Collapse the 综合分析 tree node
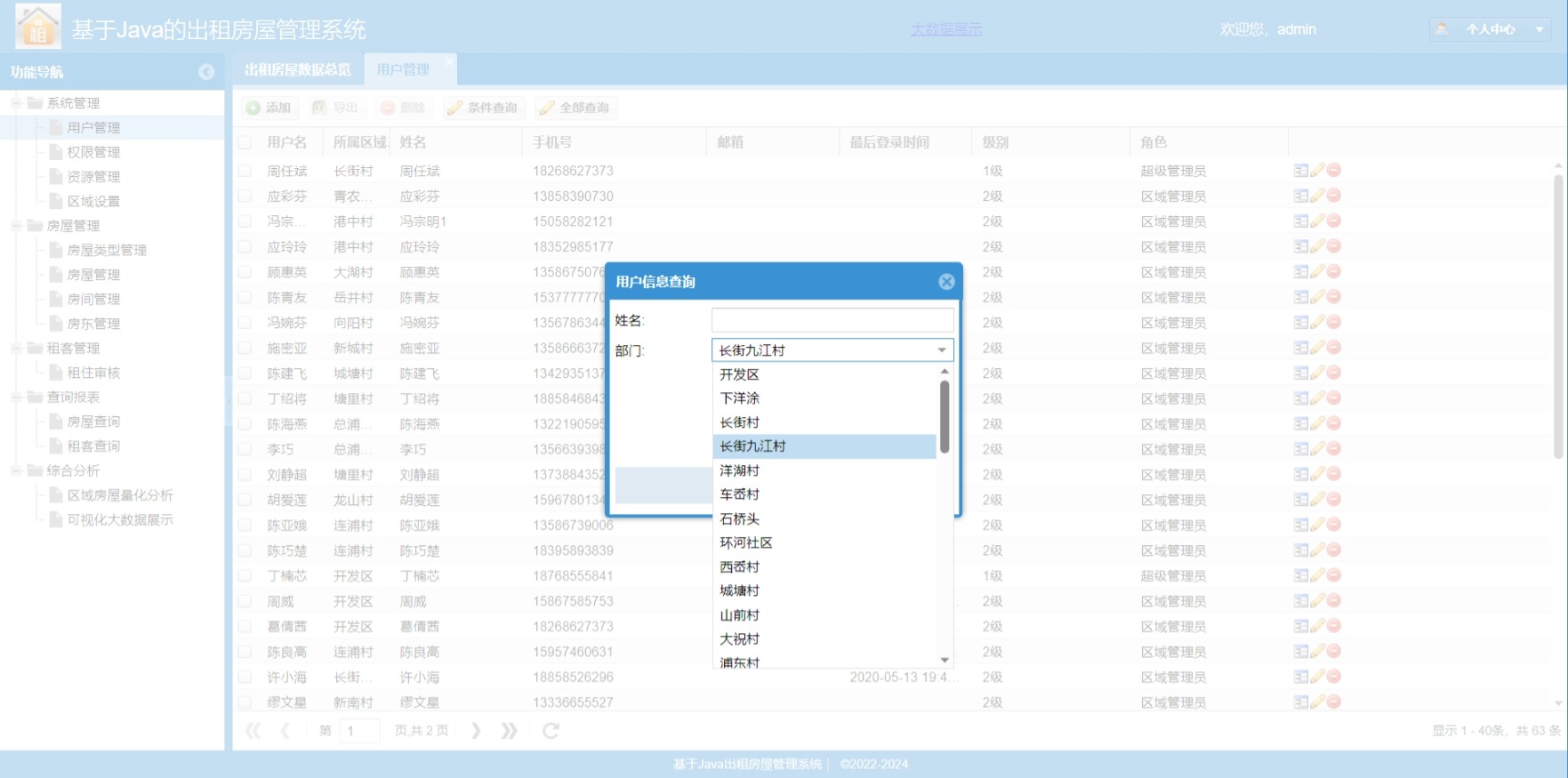The image size is (1568, 778). (16, 470)
